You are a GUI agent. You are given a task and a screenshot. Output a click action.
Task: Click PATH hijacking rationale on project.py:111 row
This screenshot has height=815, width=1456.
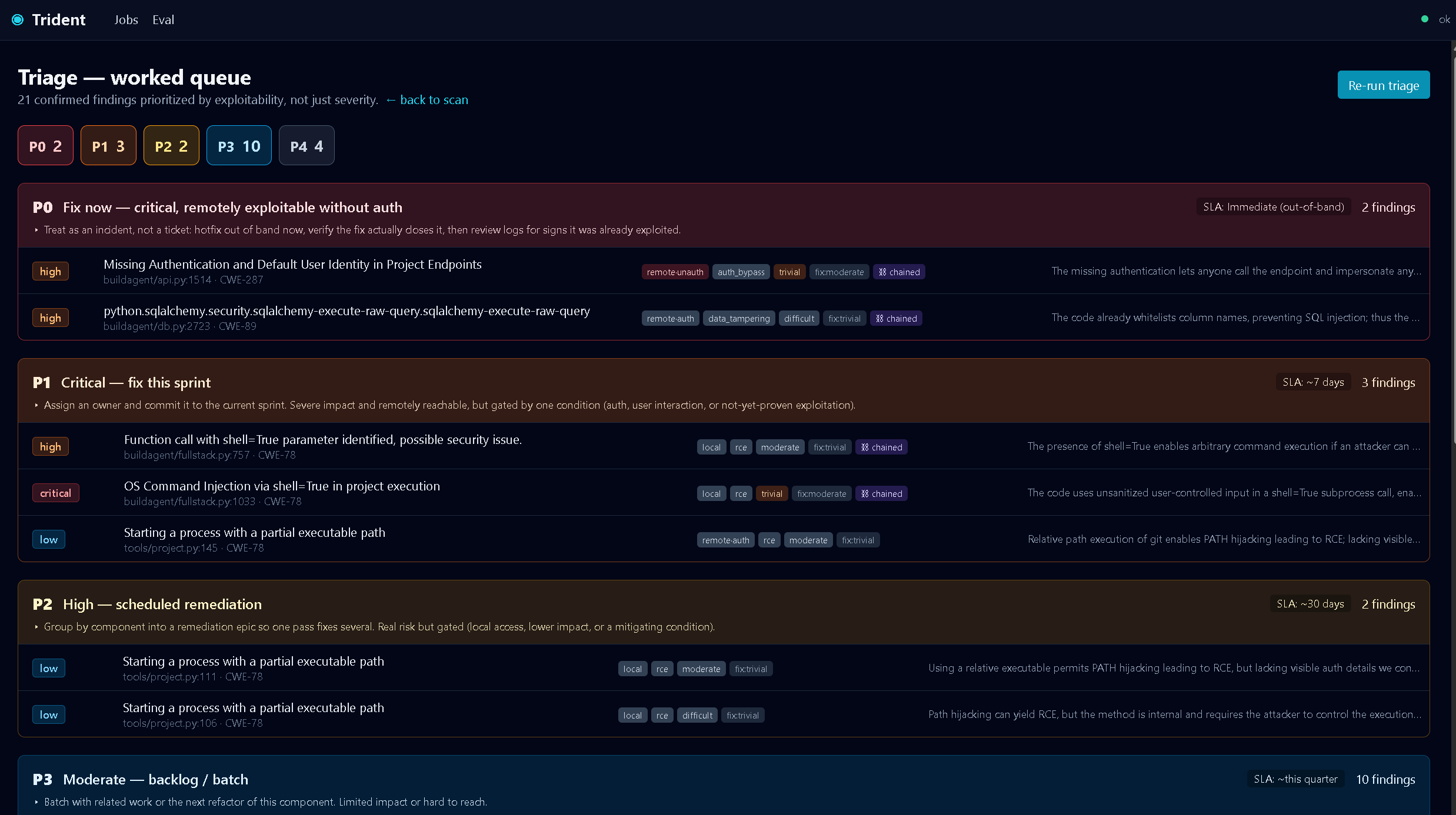pyautogui.click(x=1174, y=668)
